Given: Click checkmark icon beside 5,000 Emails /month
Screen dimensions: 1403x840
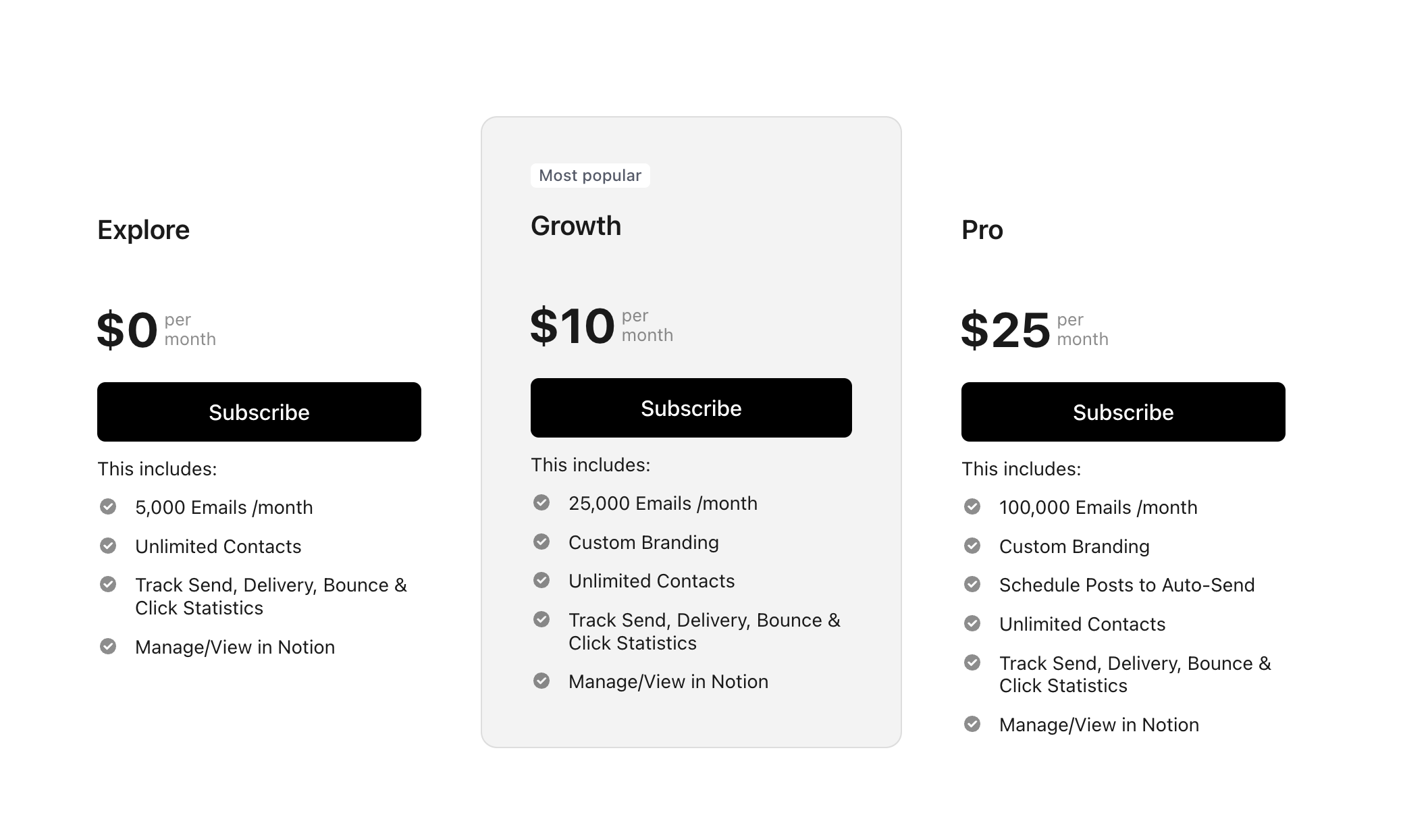Looking at the screenshot, I should 108,506.
